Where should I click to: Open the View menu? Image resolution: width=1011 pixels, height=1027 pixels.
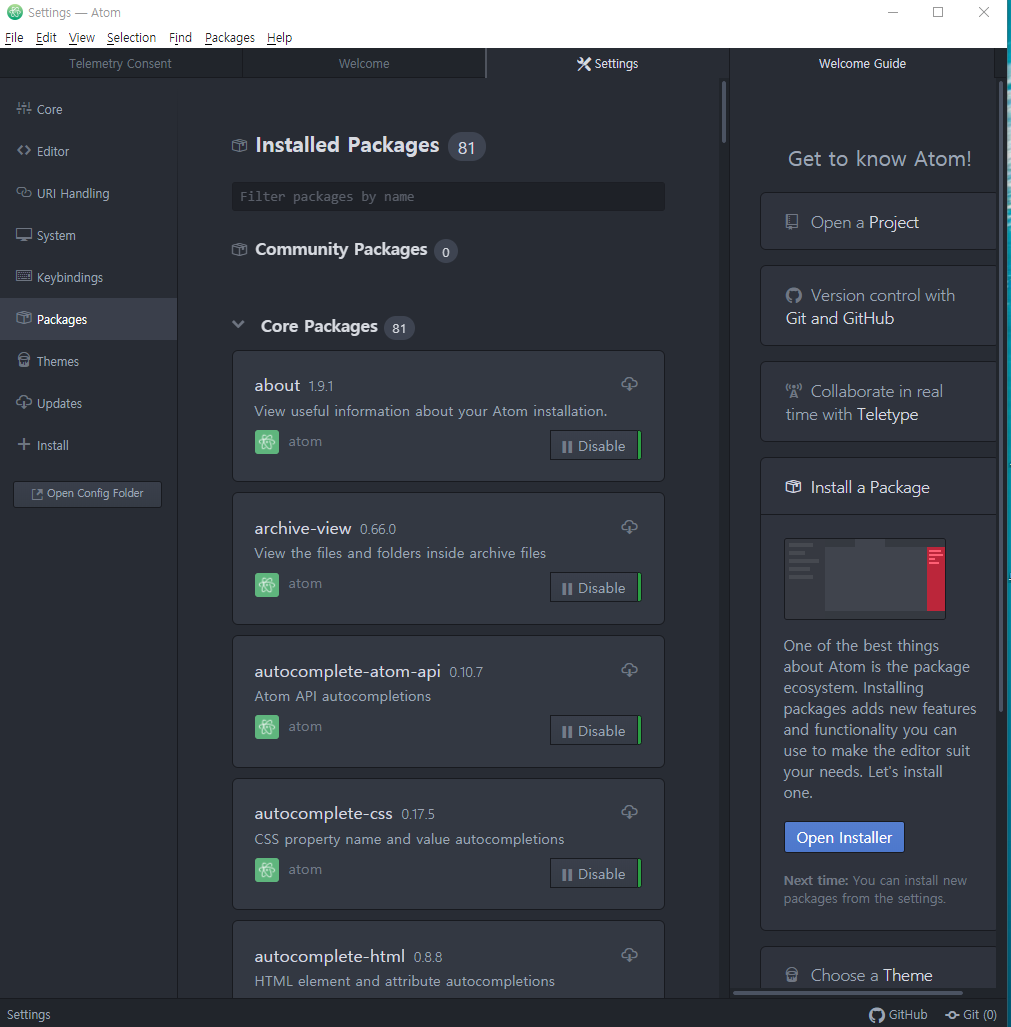pos(82,37)
